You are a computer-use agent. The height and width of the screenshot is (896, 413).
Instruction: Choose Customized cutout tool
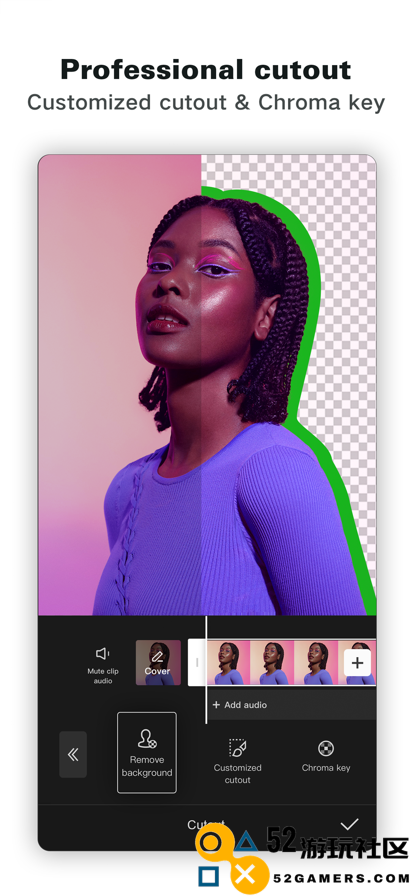pos(238,761)
